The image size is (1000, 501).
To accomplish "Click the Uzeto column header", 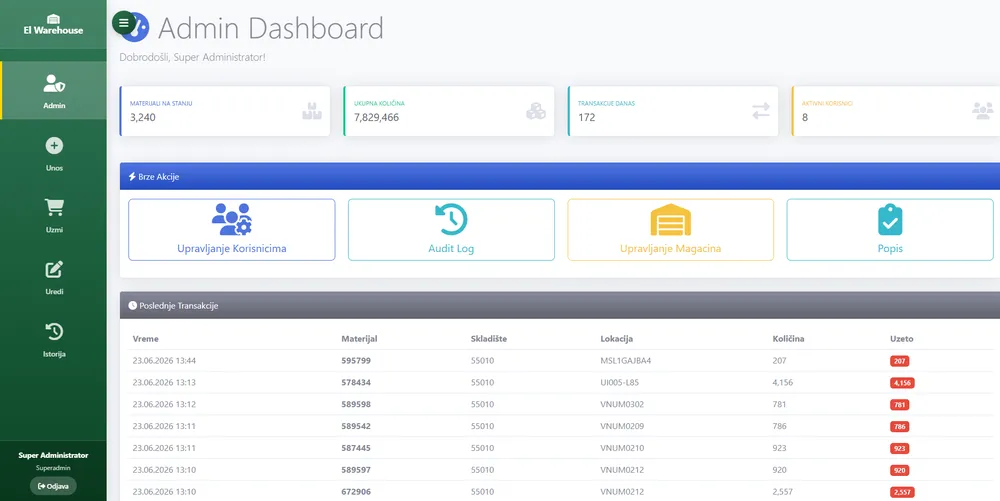I will 902,338.
